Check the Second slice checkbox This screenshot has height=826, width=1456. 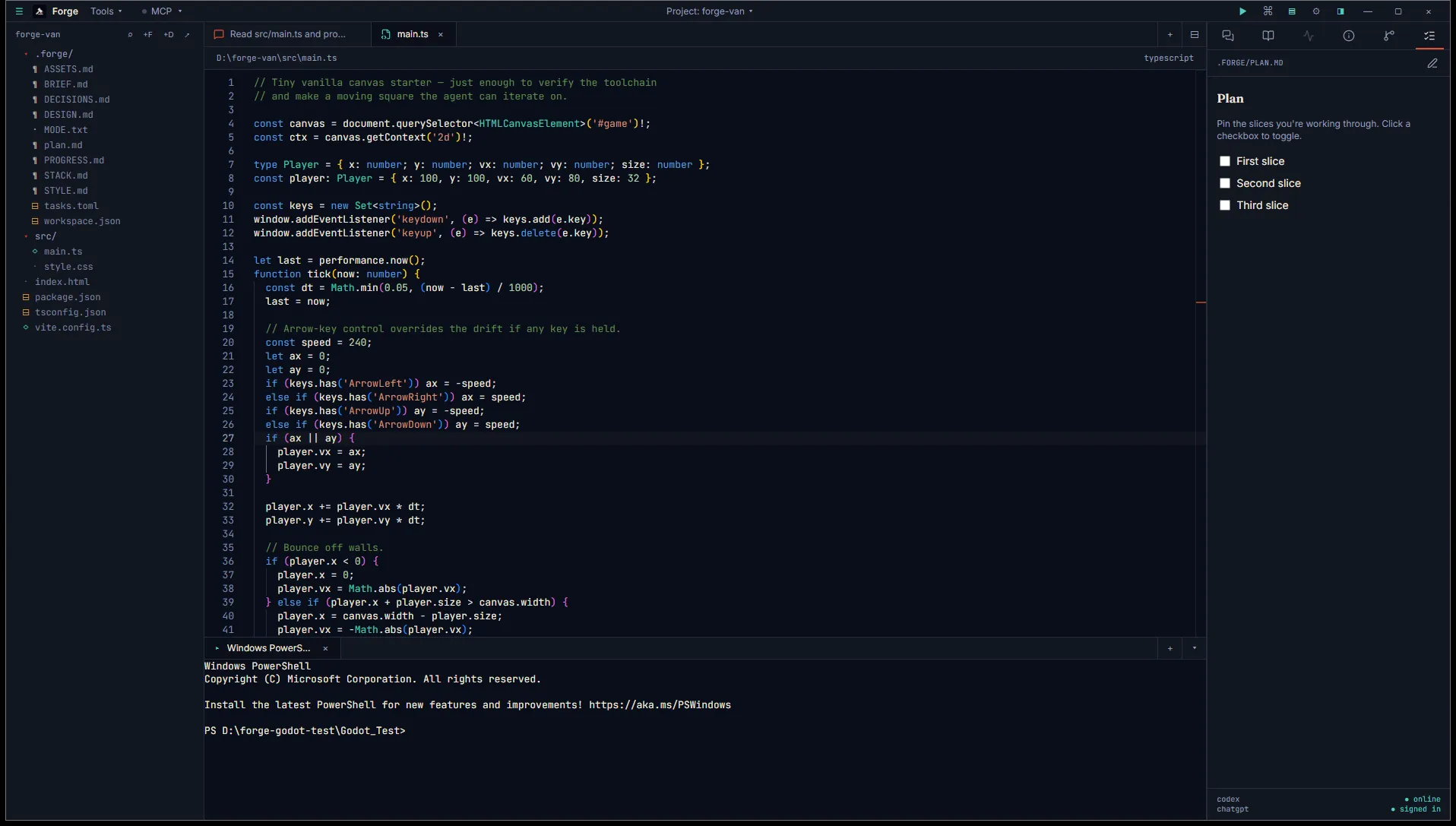tap(1225, 183)
